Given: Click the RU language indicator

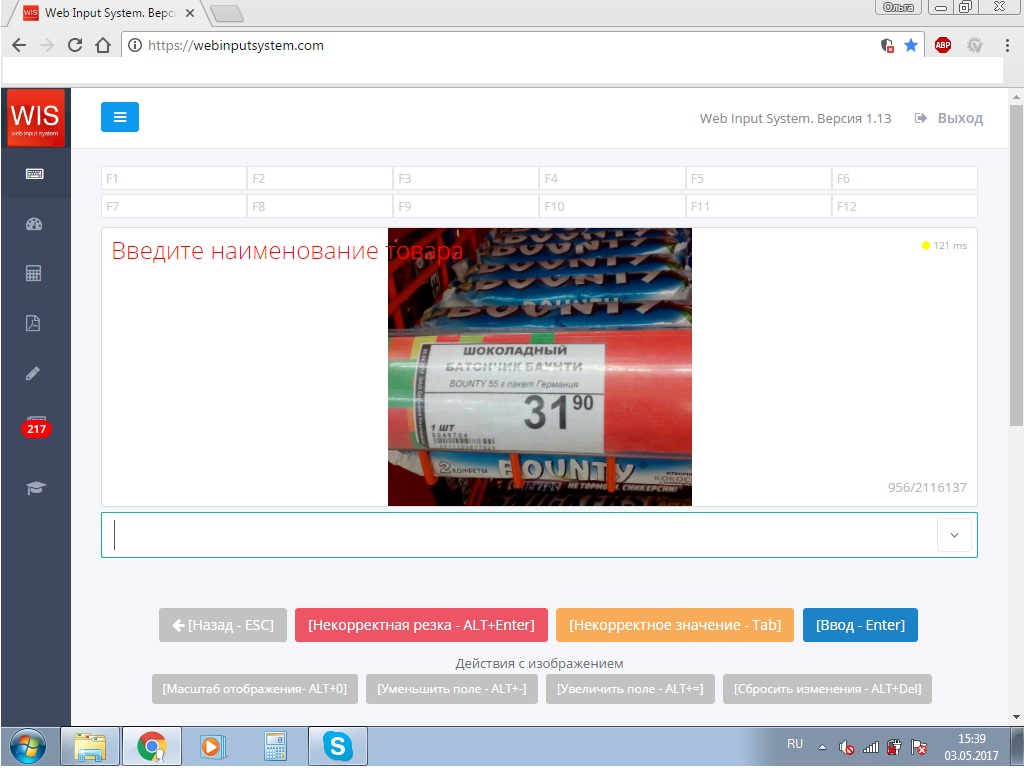Looking at the screenshot, I should coord(795,744).
